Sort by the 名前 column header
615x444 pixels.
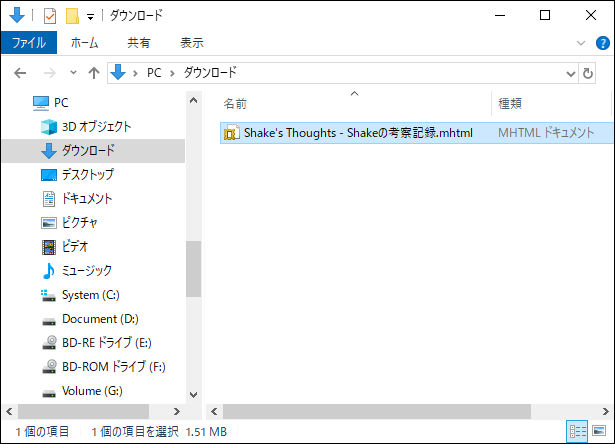point(235,104)
